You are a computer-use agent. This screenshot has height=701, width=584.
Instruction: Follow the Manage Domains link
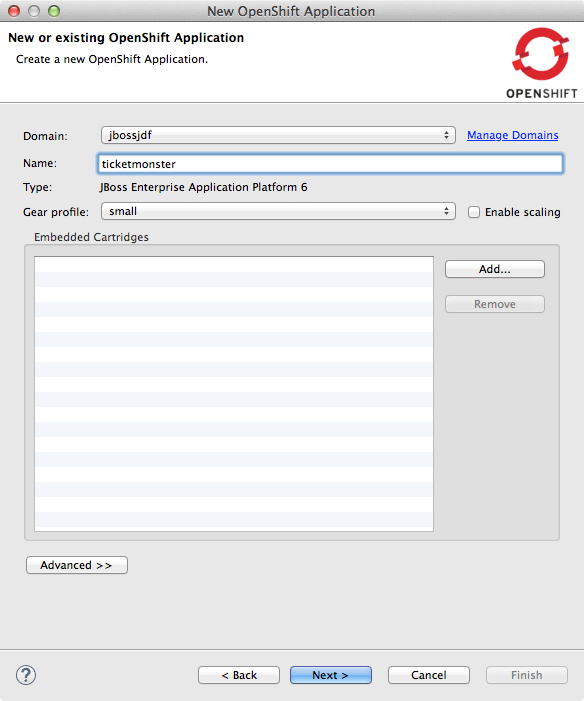coord(512,135)
